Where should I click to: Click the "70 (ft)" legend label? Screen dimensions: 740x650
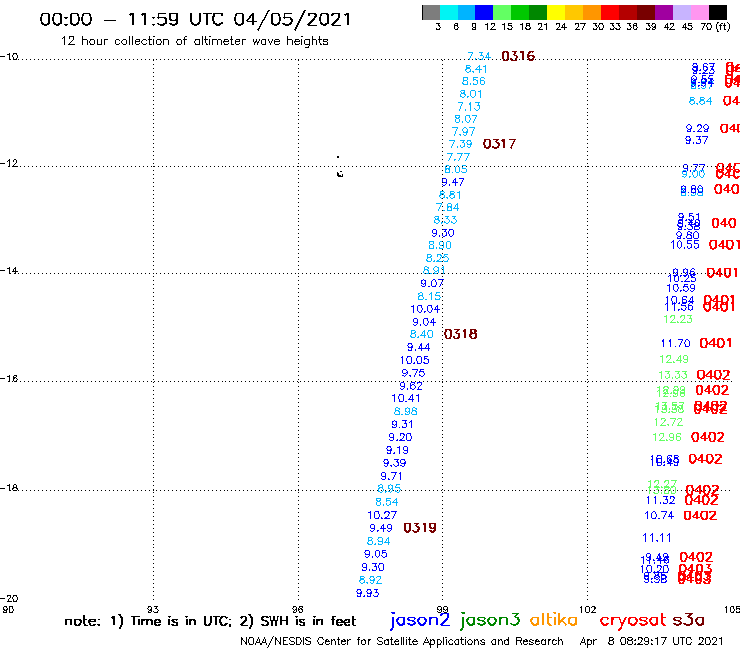(715, 26)
